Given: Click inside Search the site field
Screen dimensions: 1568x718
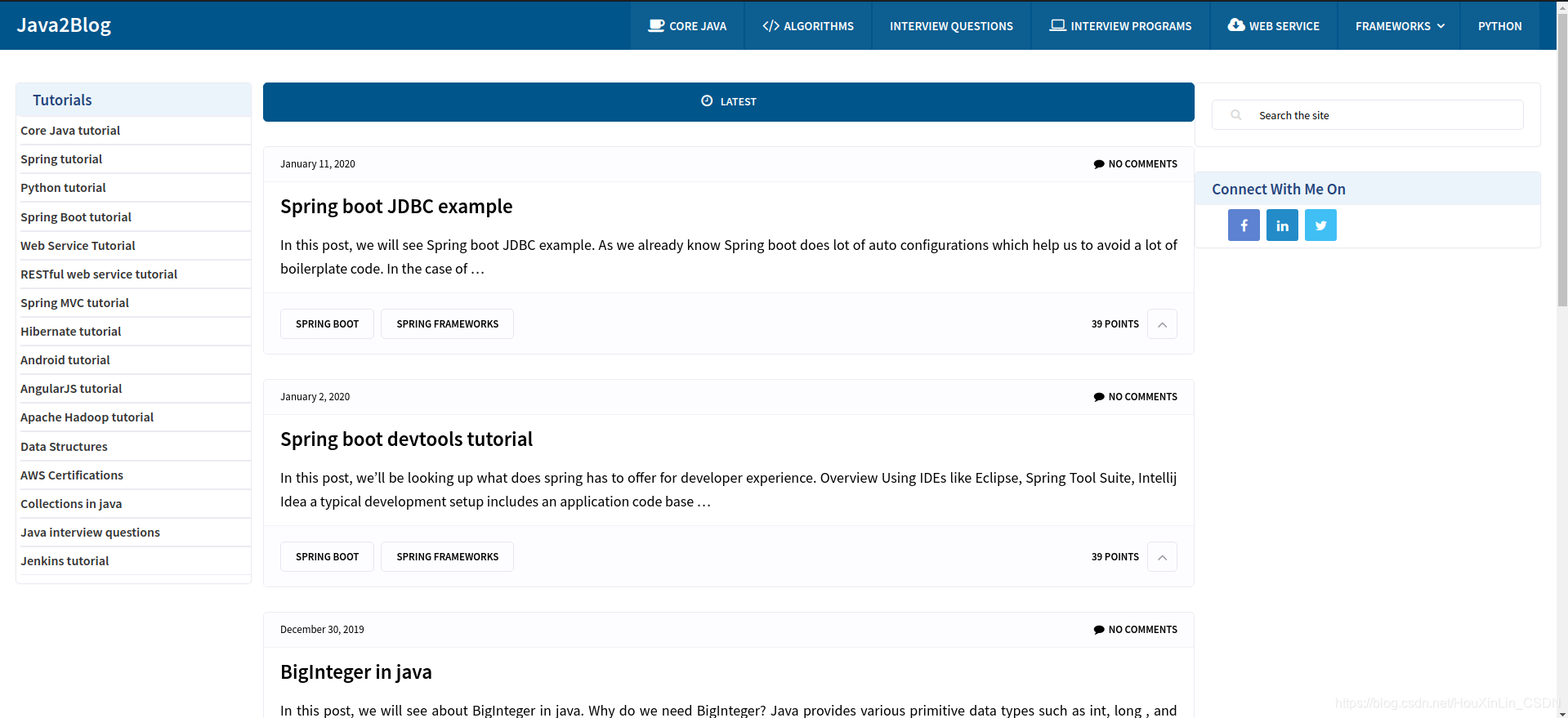Looking at the screenshot, I should pos(1367,115).
